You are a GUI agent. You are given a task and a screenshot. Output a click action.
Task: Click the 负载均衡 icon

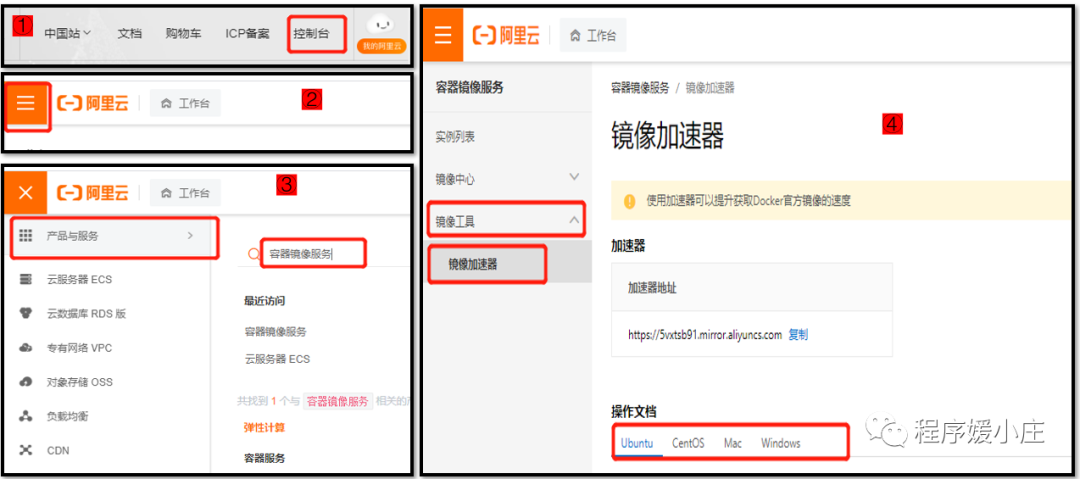pos(26,416)
